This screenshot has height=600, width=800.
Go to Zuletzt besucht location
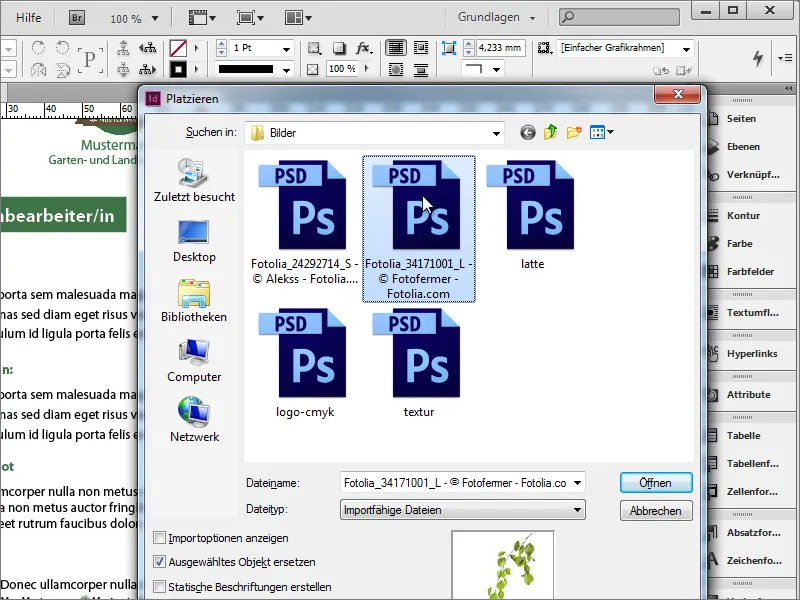(194, 180)
